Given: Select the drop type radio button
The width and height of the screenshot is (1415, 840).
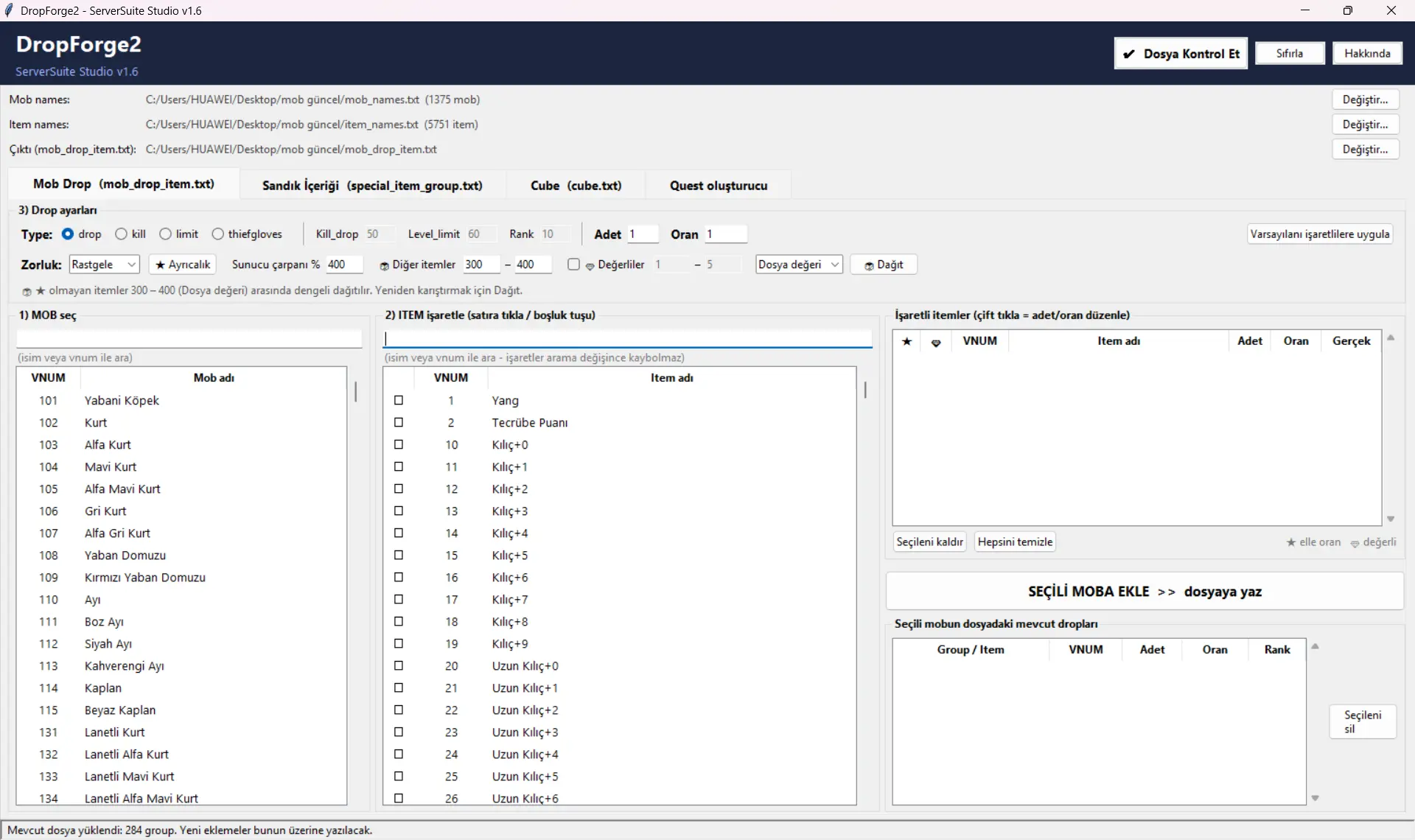Looking at the screenshot, I should [x=68, y=234].
